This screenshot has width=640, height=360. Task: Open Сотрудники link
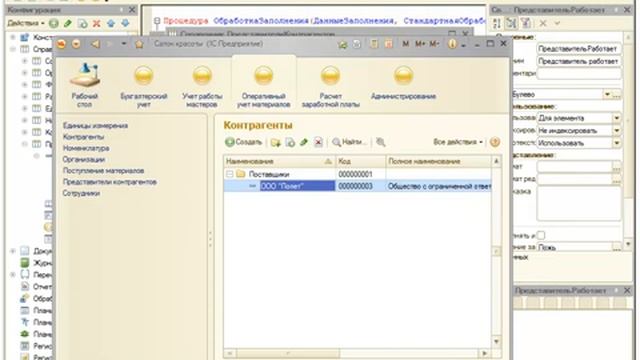(x=81, y=193)
